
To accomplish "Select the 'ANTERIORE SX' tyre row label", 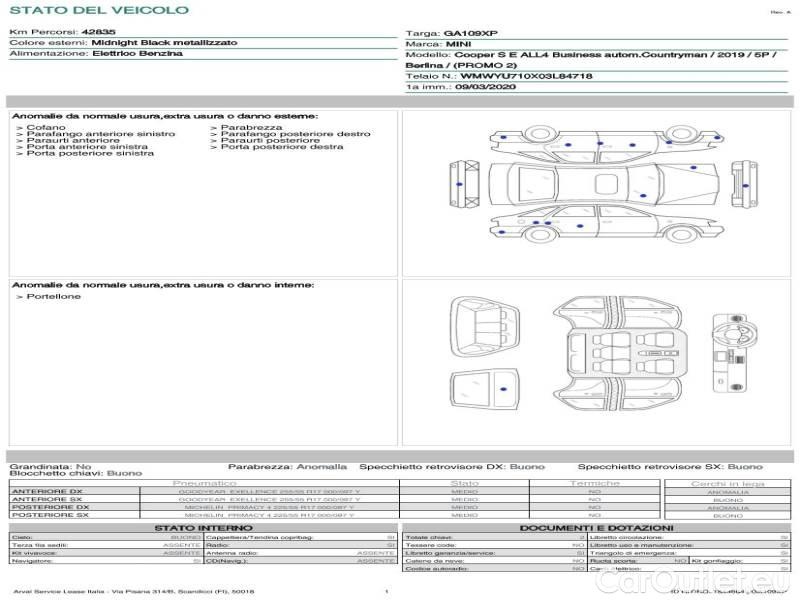I will (47, 499).
